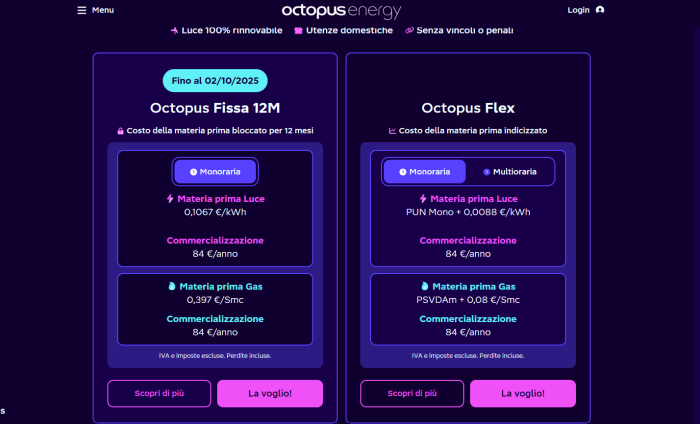The height and width of the screenshot is (424, 700).
Task: Click the lightning bolt icon in Octopus Fissa card
Action: click(170, 199)
